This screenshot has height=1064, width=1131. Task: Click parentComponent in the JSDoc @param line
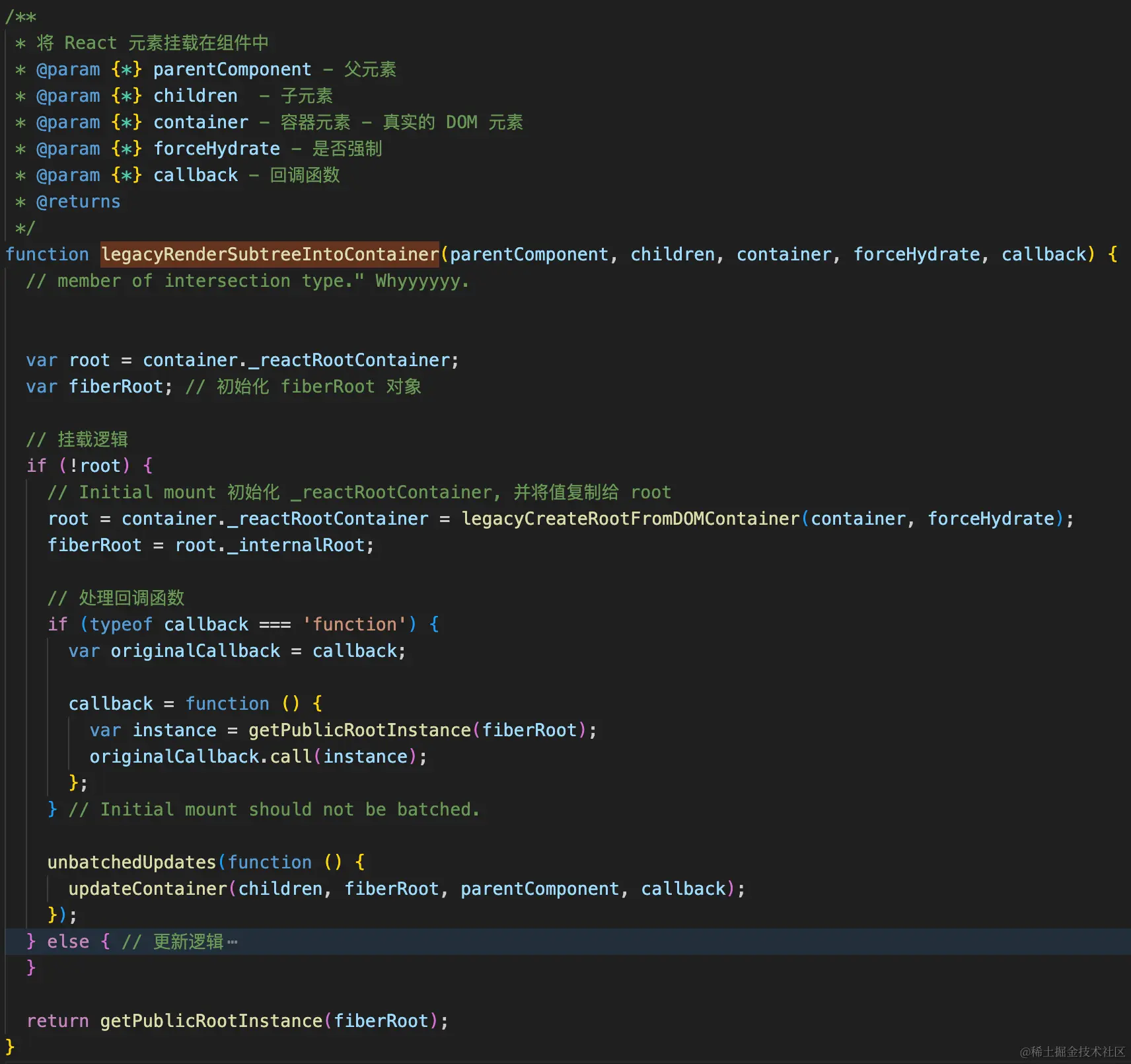click(x=232, y=69)
